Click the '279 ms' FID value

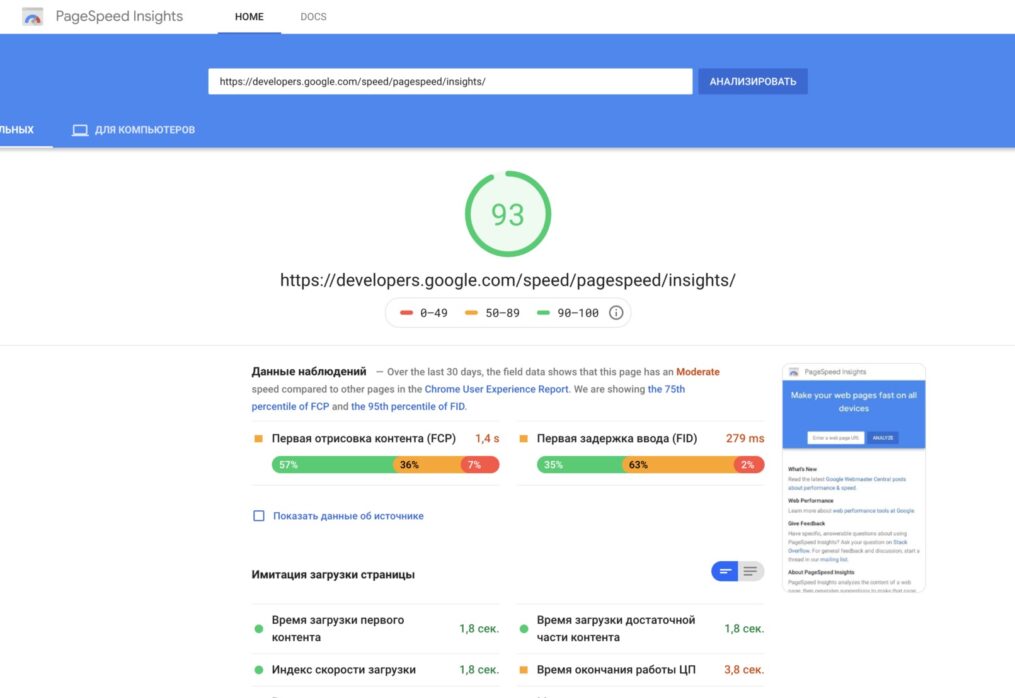[x=745, y=438]
